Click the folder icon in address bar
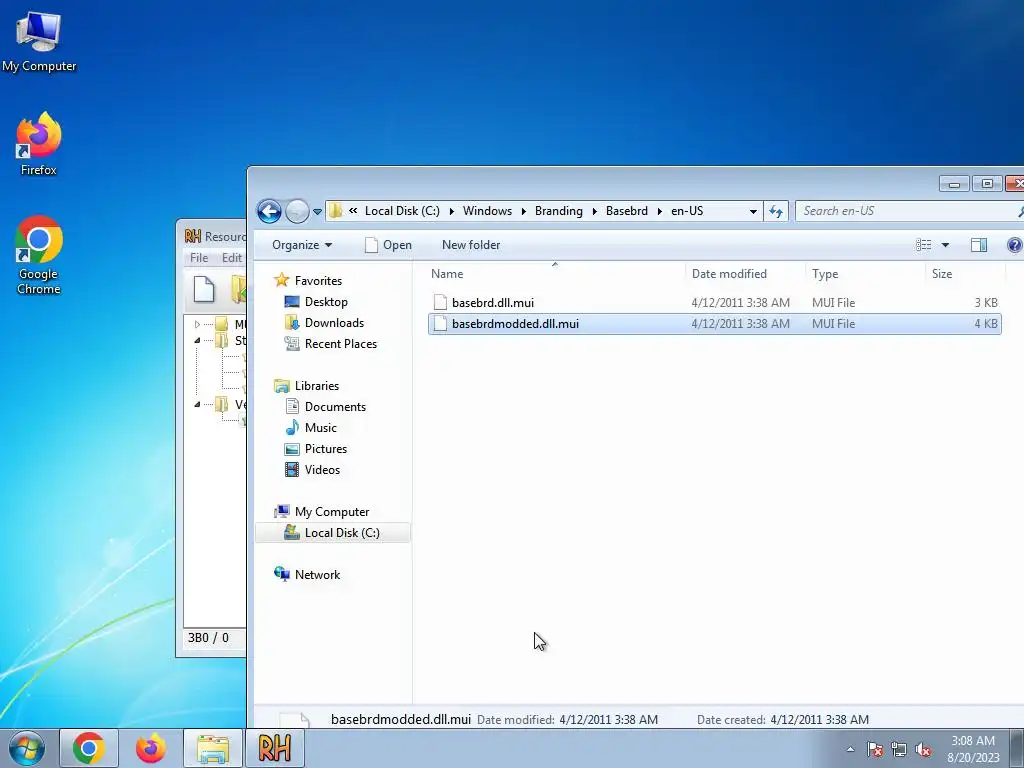Screen dimensions: 1024x768 pyautogui.click(x=336, y=211)
